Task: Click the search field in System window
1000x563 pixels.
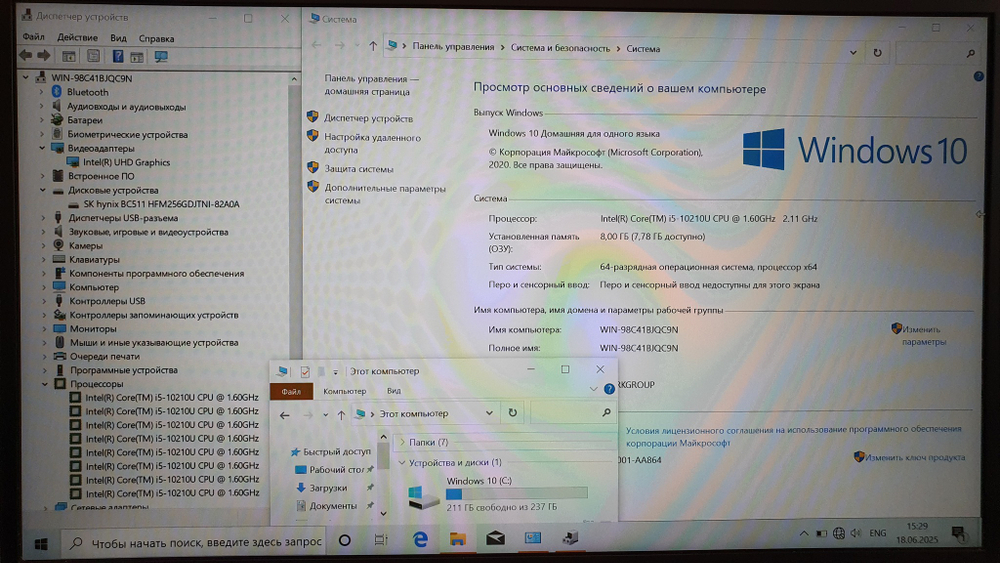Action: (938, 54)
